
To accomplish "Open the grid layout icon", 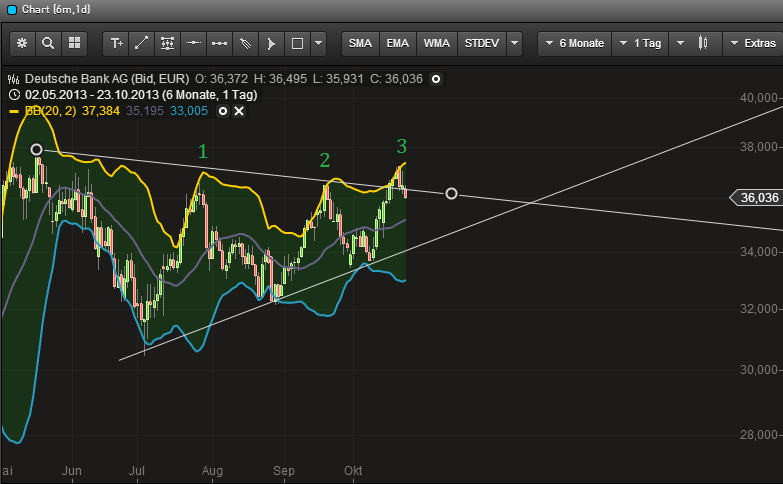I will pos(74,43).
